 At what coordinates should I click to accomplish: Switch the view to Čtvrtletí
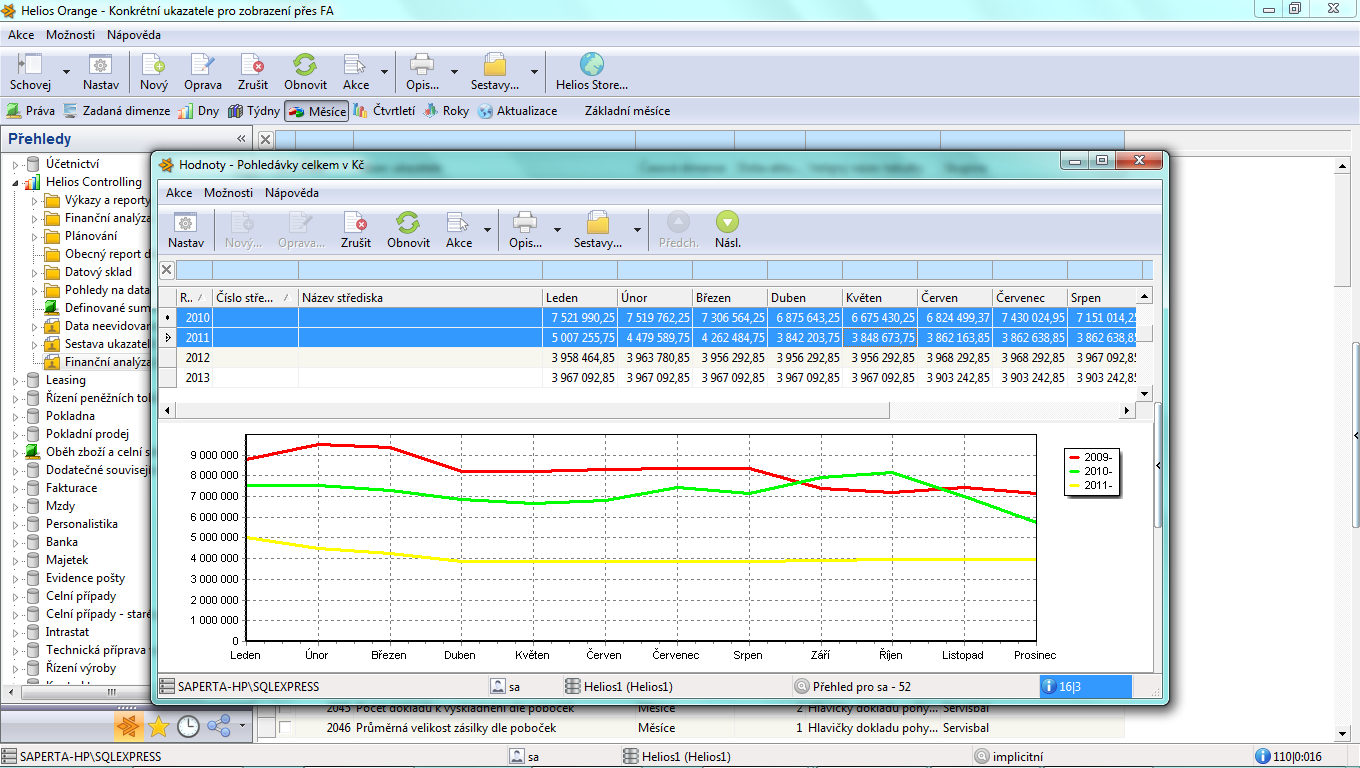coord(384,111)
